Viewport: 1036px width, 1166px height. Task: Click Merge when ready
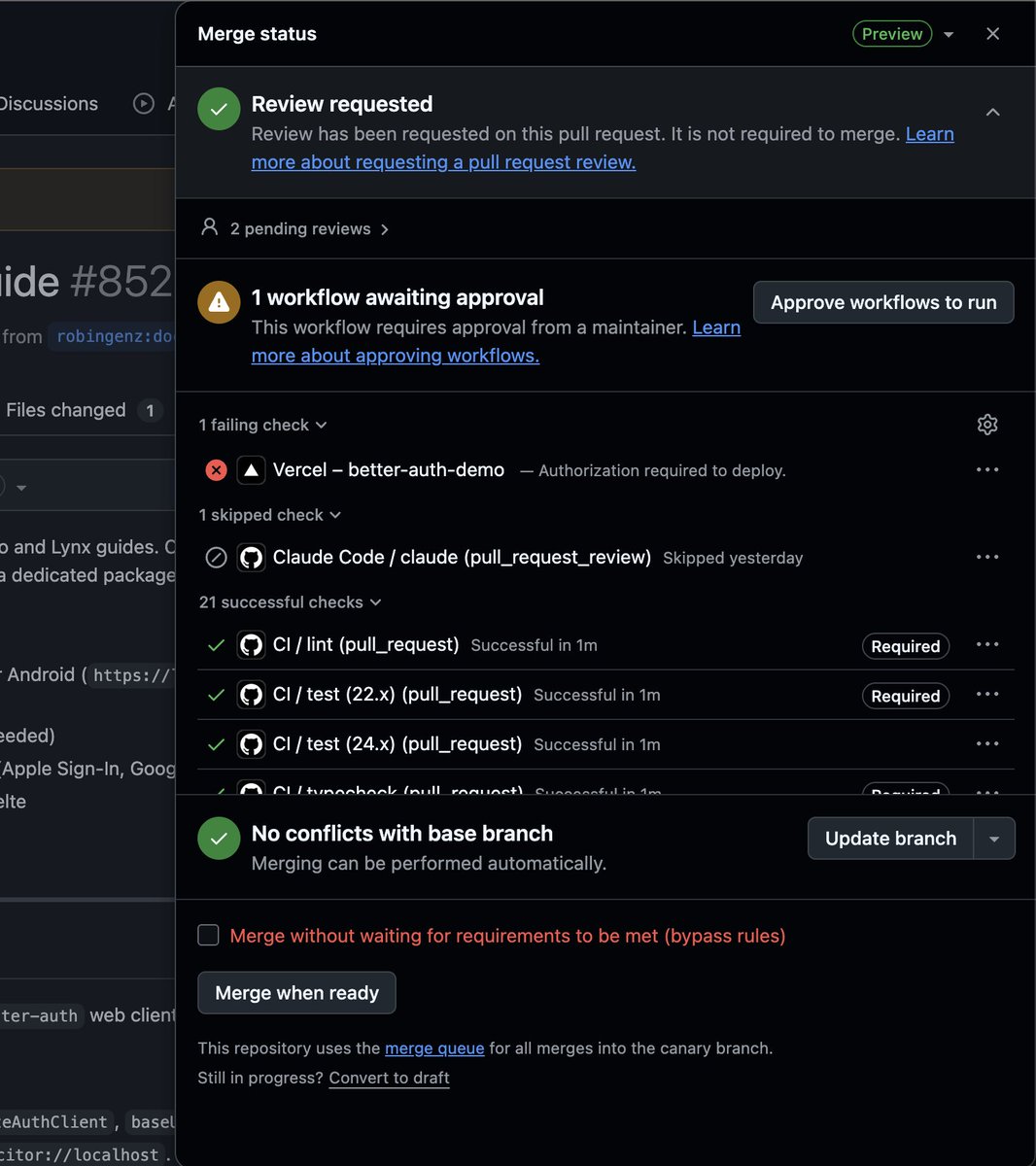tap(296, 992)
